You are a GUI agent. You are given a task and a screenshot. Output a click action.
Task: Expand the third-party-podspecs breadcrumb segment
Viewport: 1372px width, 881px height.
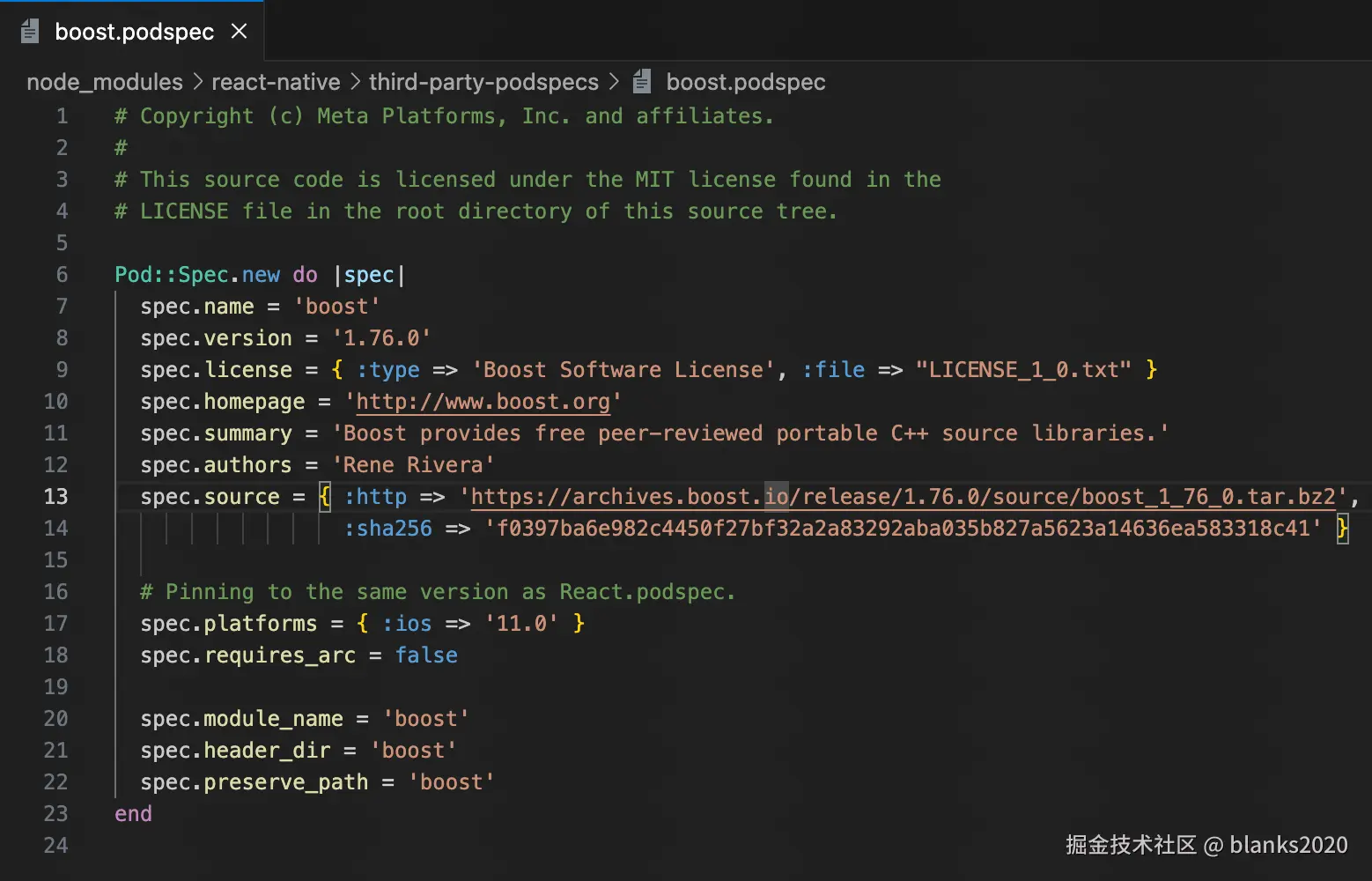[483, 82]
